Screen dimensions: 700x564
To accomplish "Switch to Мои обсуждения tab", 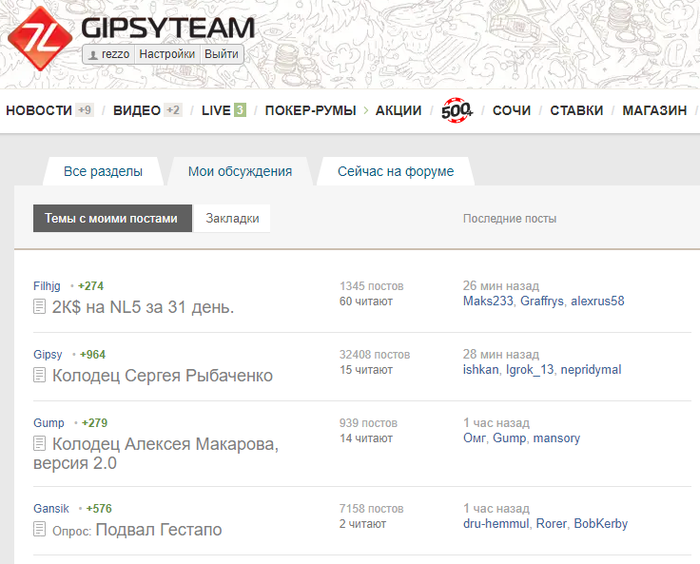I will click(240, 171).
